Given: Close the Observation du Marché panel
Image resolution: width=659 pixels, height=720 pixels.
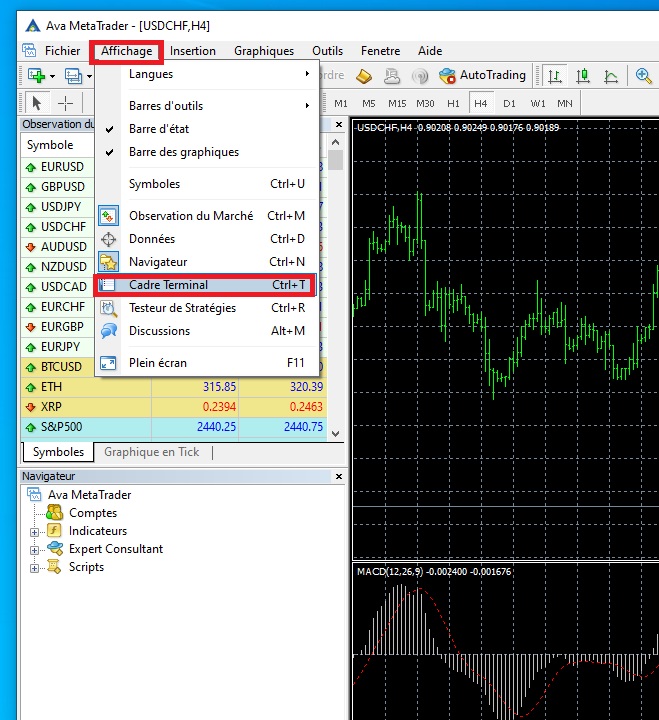Looking at the screenshot, I should pyautogui.click(x=339, y=124).
